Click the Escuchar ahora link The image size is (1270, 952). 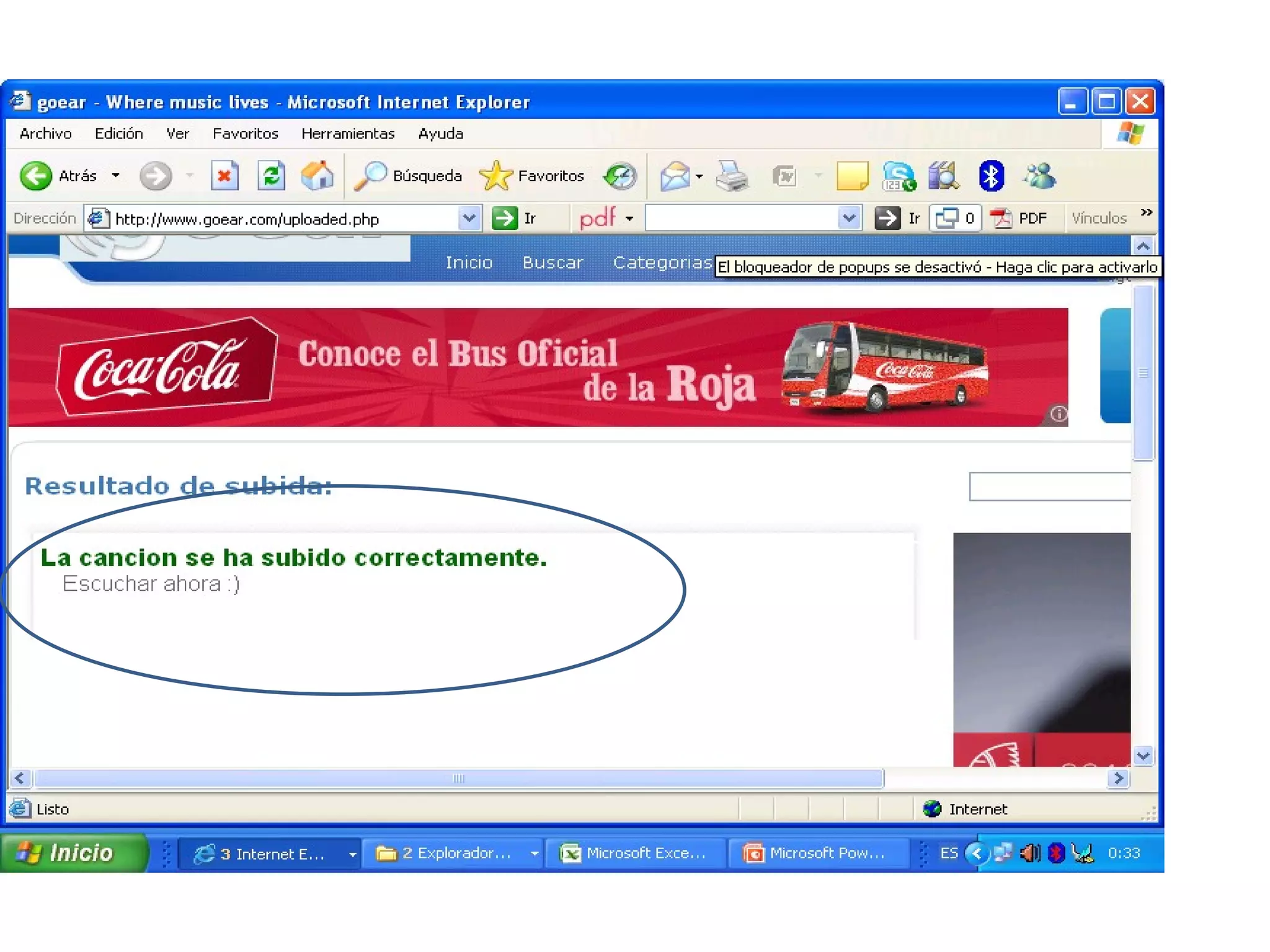[x=151, y=584]
